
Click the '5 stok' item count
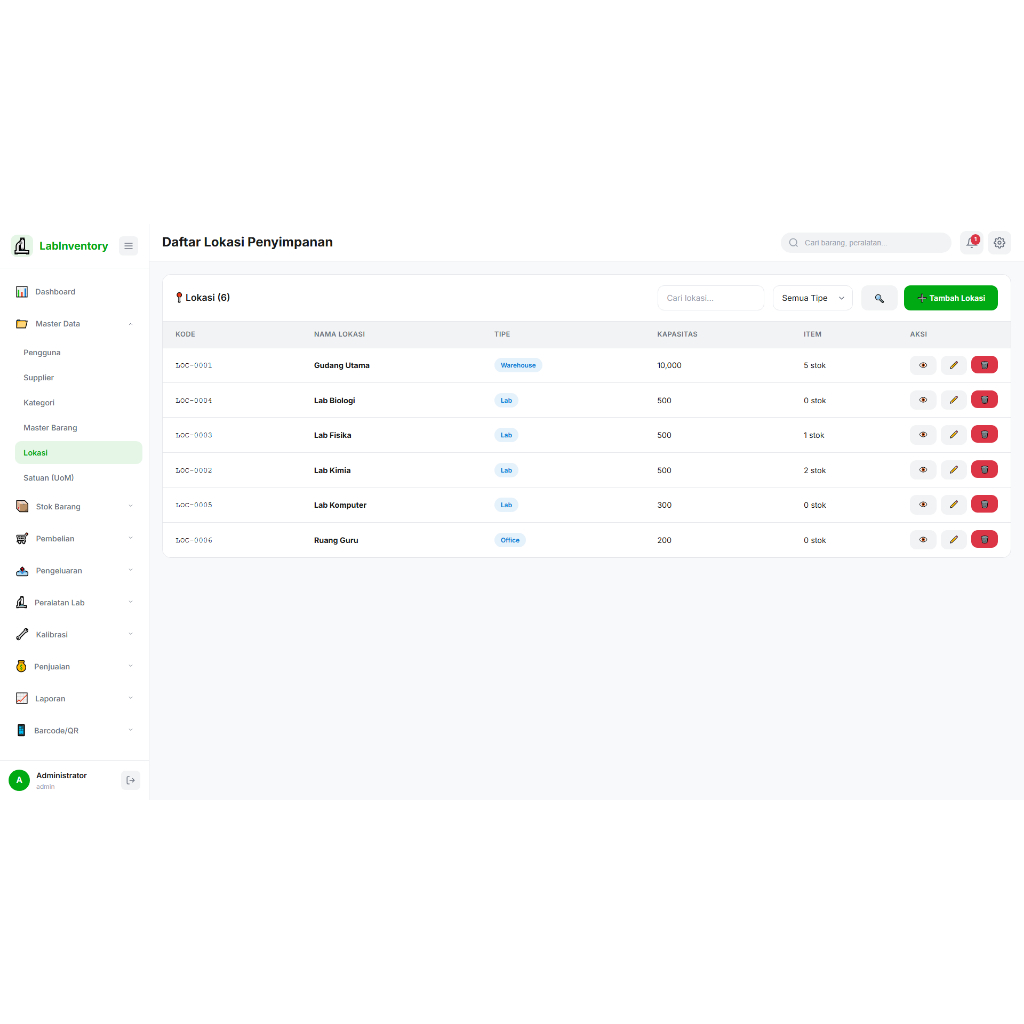tap(814, 366)
